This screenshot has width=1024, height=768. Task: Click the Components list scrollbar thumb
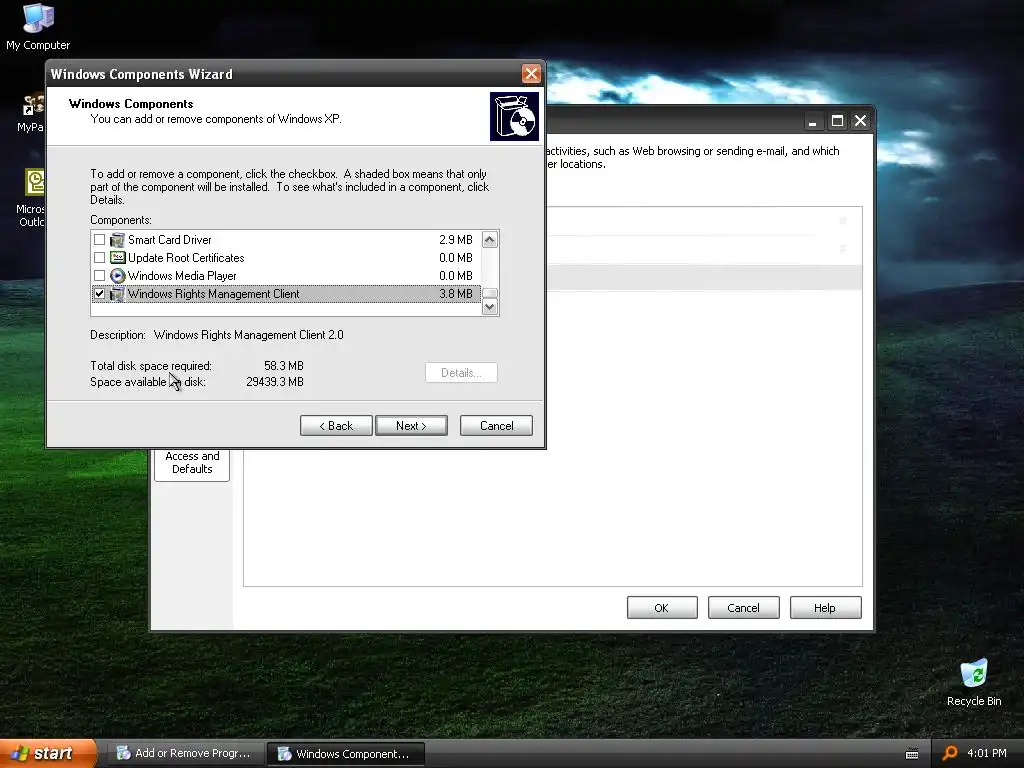point(490,293)
